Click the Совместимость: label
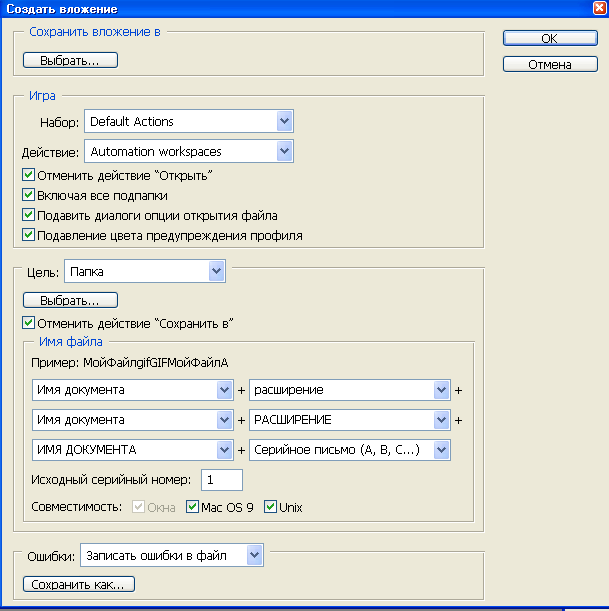This screenshot has height=611, width=609. [76, 507]
